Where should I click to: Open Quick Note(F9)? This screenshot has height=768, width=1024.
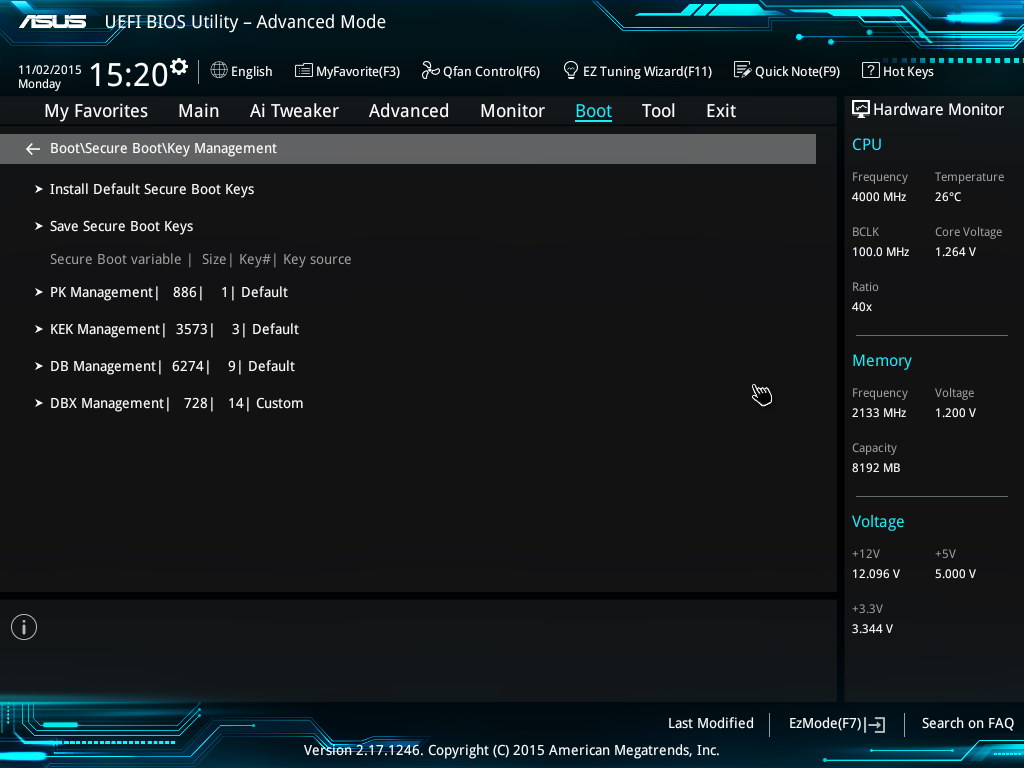point(787,71)
